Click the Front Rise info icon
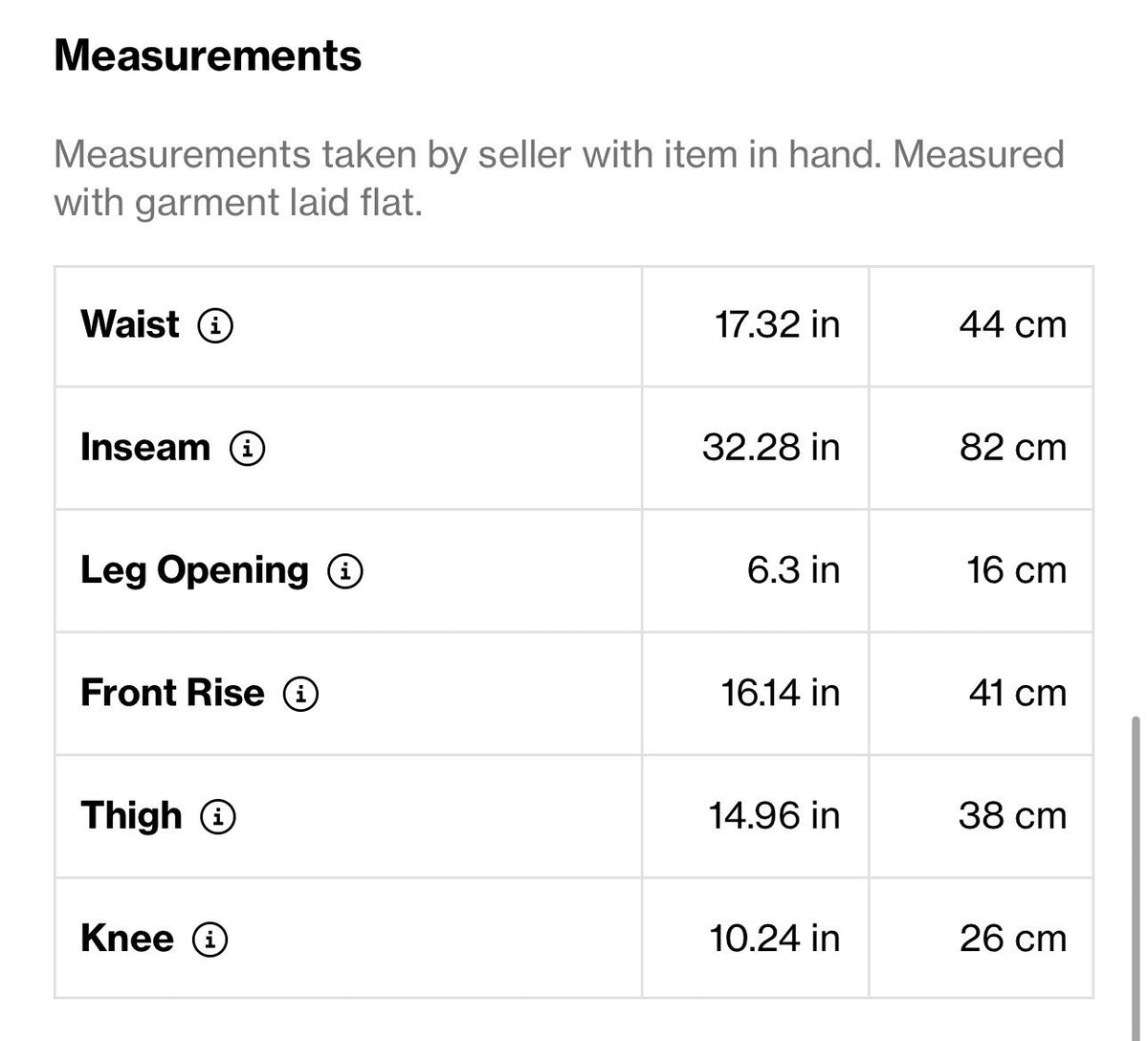This screenshot has height=1041, width=1148. pos(300,694)
